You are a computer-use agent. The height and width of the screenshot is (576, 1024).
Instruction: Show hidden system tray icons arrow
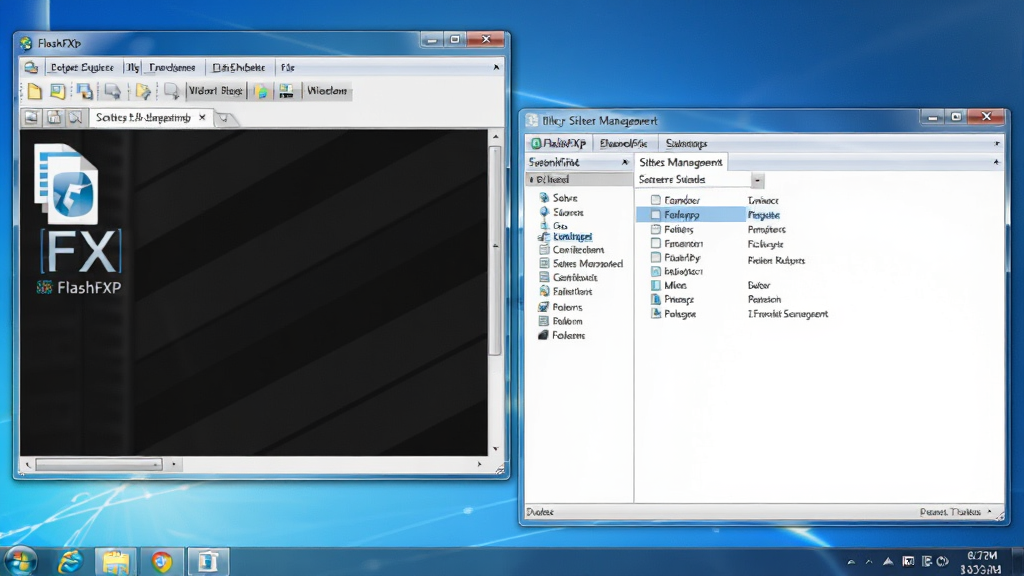coord(851,562)
